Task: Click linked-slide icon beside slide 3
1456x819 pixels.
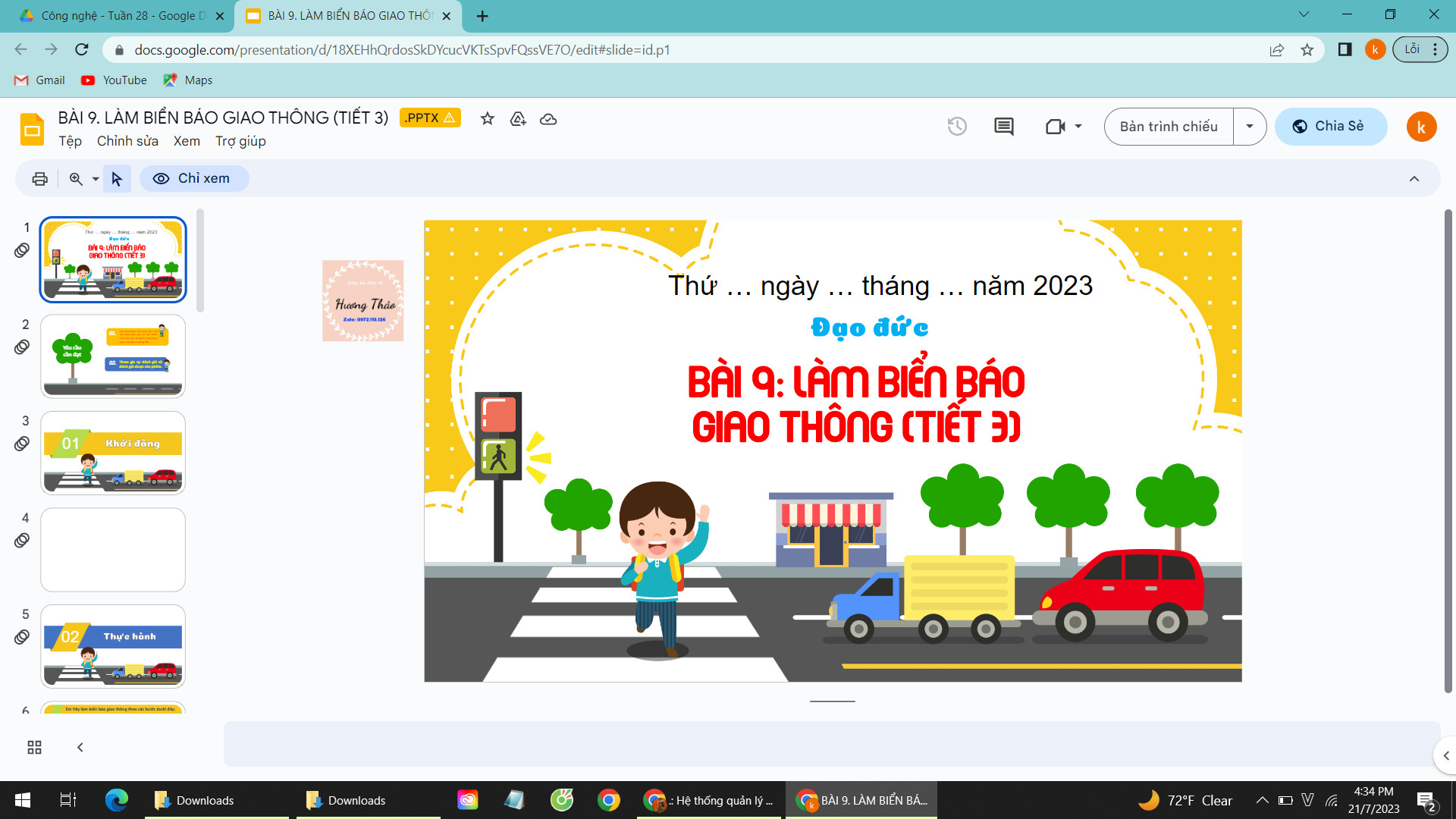Action: pos(22,444)
